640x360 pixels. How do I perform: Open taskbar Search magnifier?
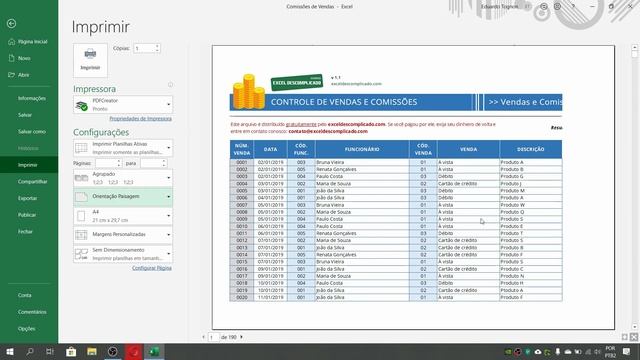(30, 351)
